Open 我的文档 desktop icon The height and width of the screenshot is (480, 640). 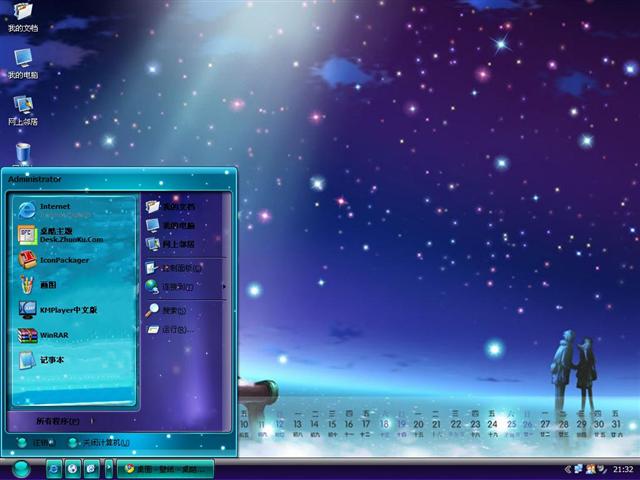click(23, 16)
